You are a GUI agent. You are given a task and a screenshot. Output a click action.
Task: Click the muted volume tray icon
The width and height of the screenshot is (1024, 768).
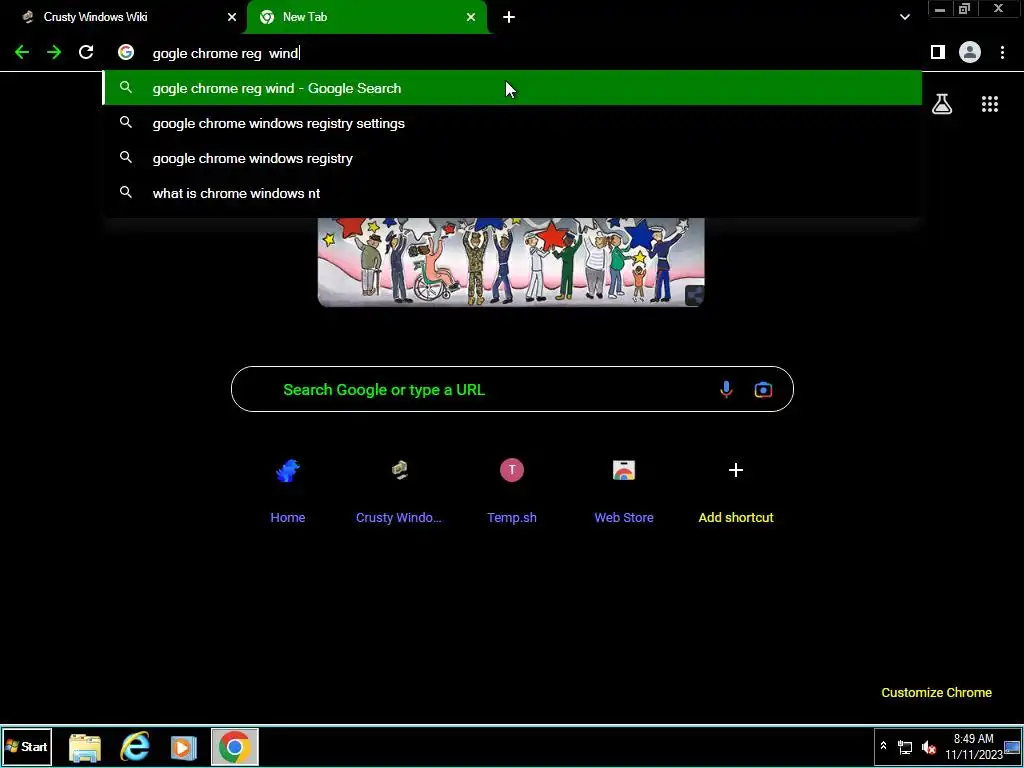click(x=928, y=746)
